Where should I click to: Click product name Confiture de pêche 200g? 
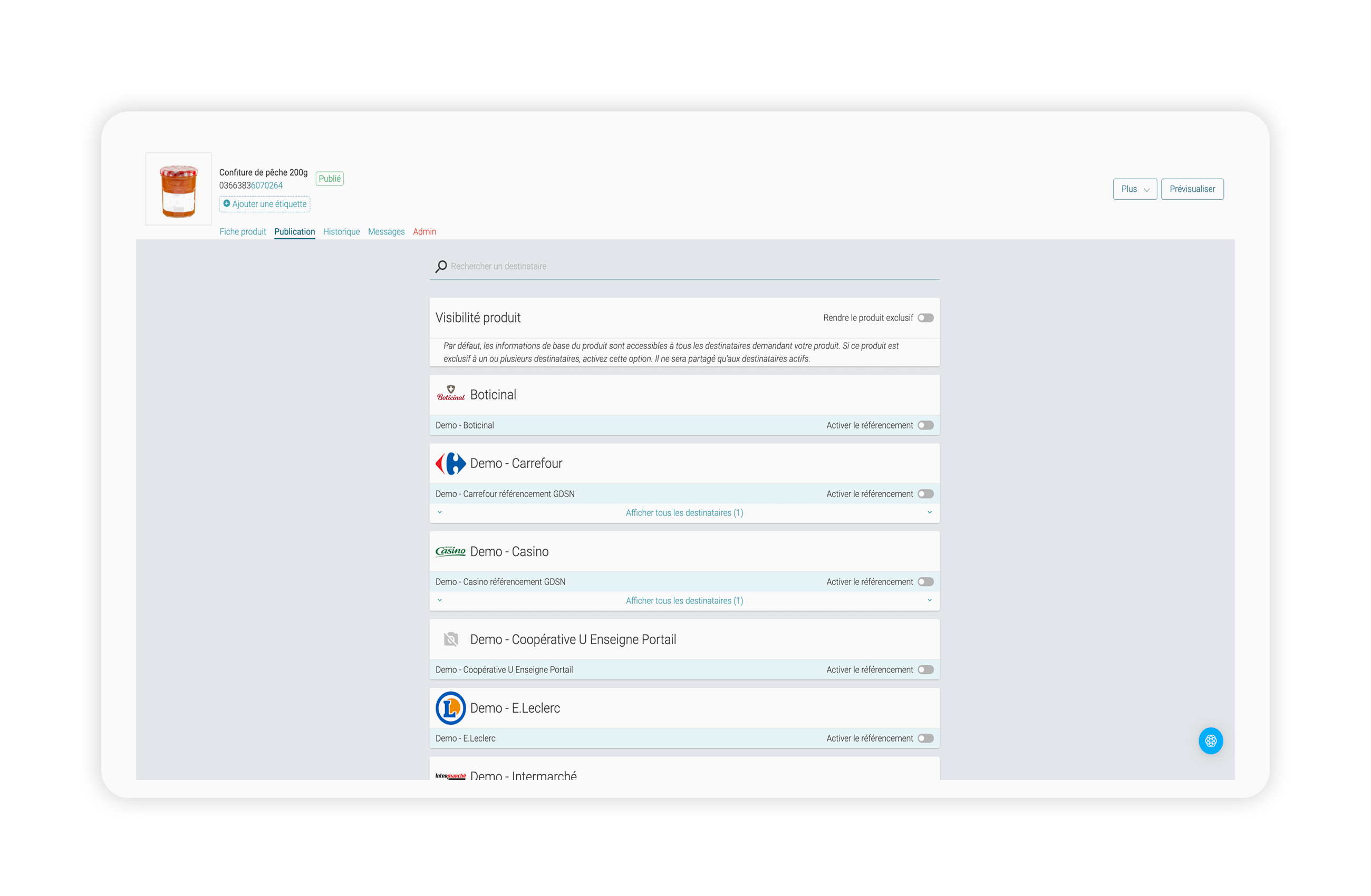pos(263,172)
